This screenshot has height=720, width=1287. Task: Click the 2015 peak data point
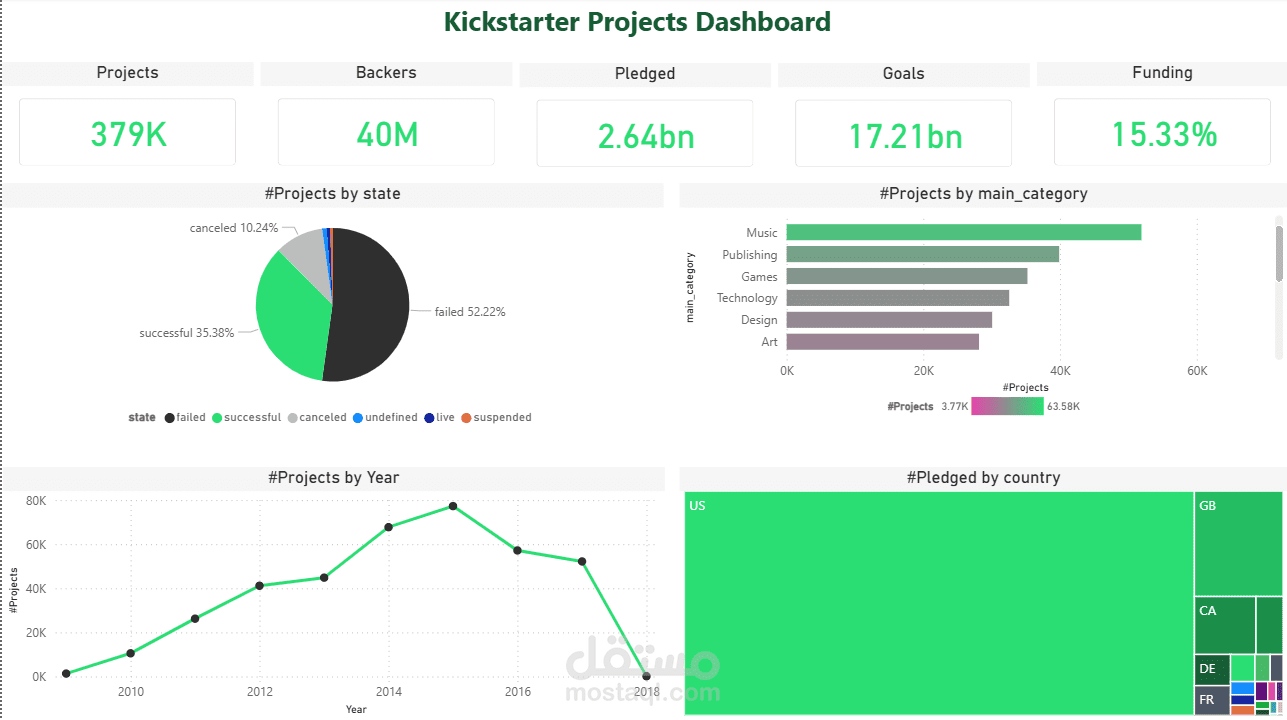(453, 505)
